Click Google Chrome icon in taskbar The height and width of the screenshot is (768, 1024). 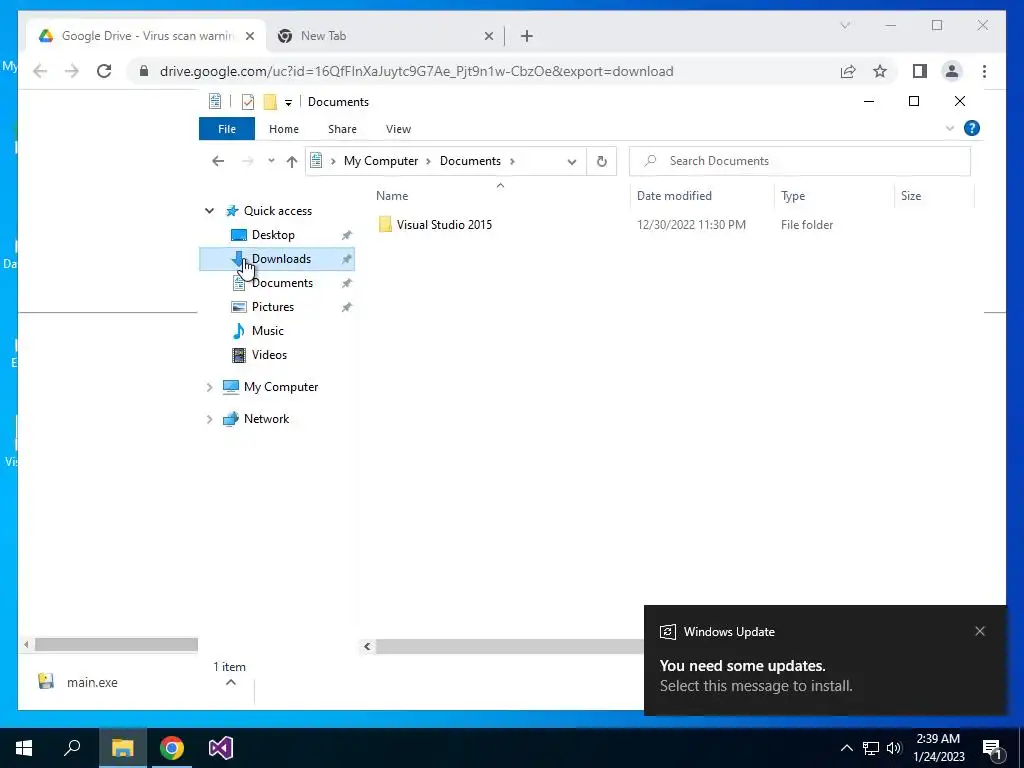coord(172,748)
